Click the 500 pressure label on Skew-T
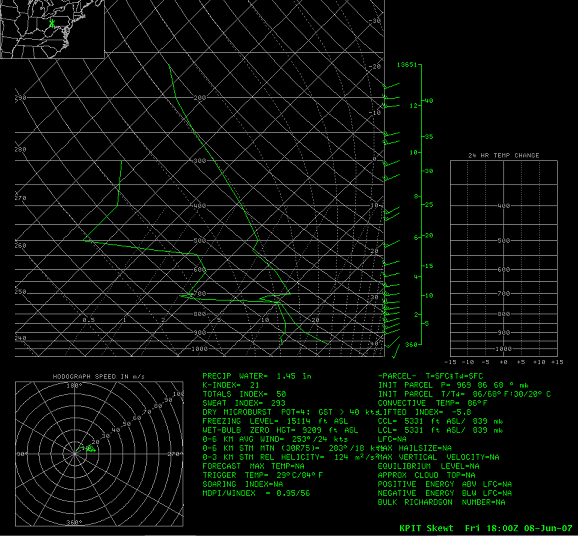The image size is (578, 536). [x=199, y=241]
